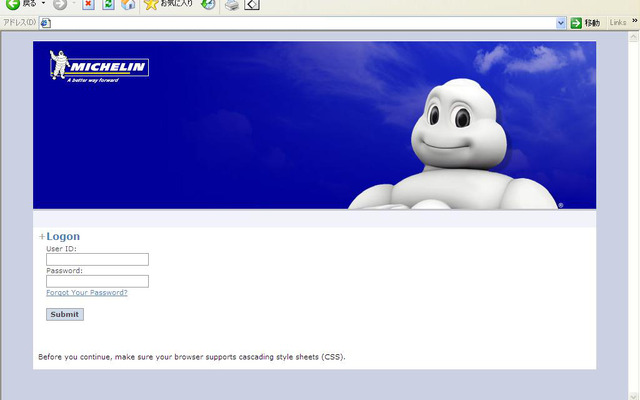Screen dimensions: 640x400
Task: Go to the Home page icon
Action: [x=128, y=4]
